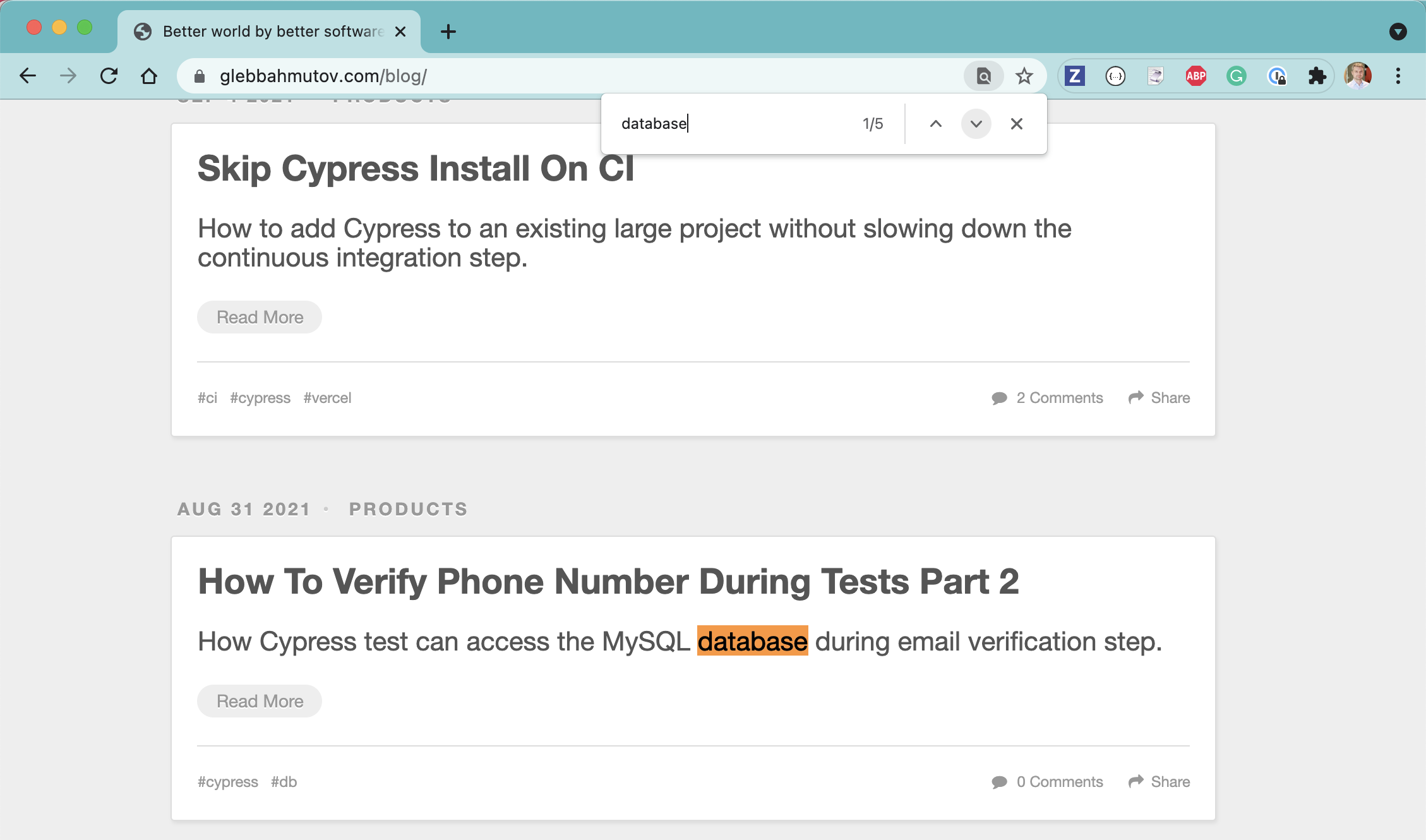Open the 2 Comments link

click(1059, 398)
